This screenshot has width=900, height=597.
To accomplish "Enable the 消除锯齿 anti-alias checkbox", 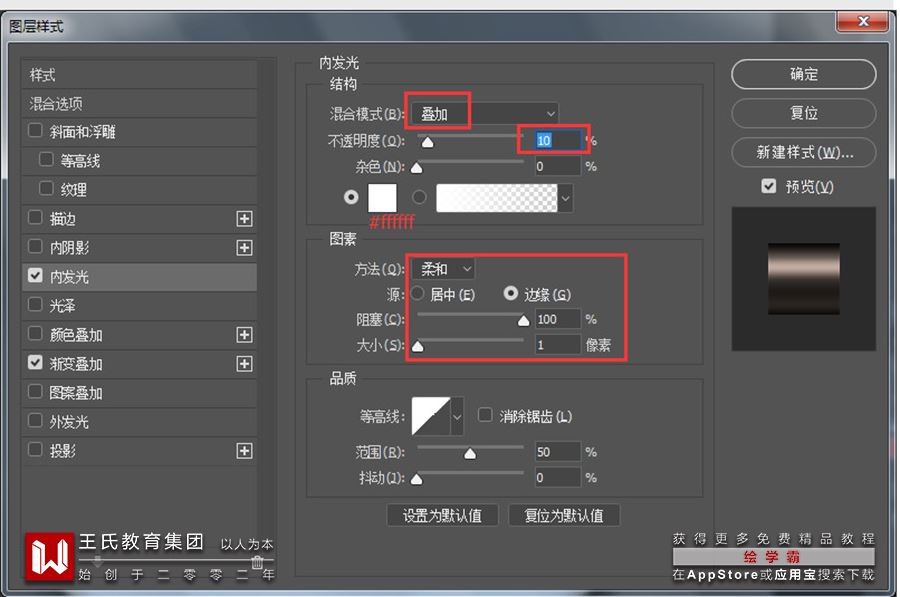I will coord(486,415).
